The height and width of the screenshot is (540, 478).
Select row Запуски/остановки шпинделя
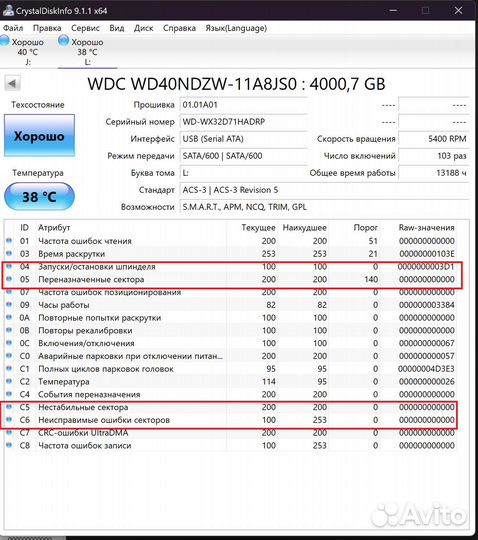(x=231, y=266)
